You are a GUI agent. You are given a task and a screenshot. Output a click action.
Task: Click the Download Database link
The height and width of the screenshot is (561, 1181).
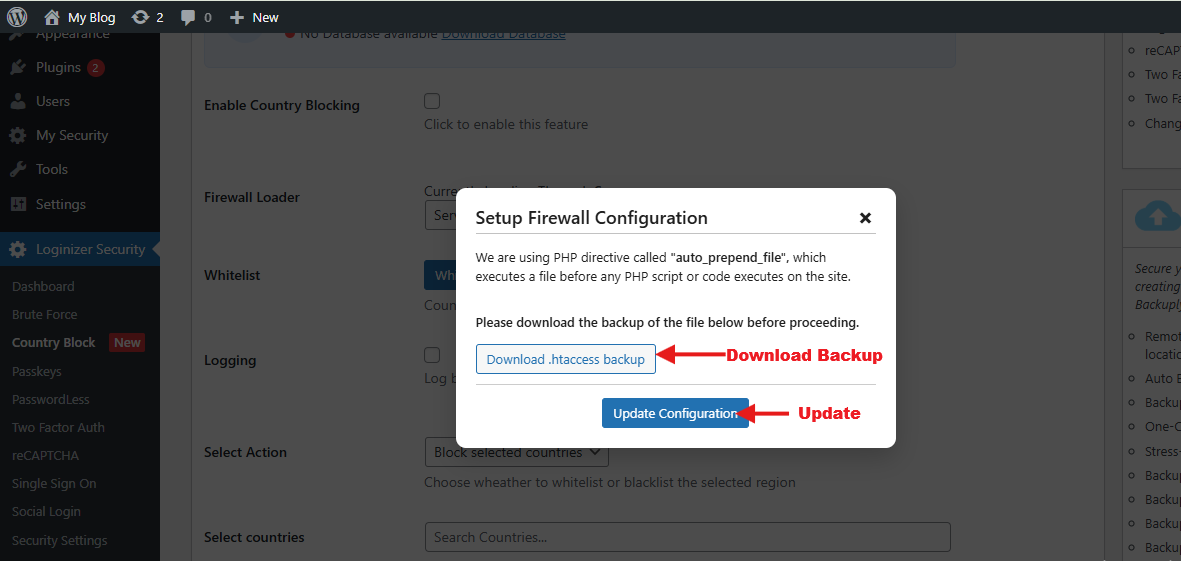pyautogui.click(x=503, y=34)
